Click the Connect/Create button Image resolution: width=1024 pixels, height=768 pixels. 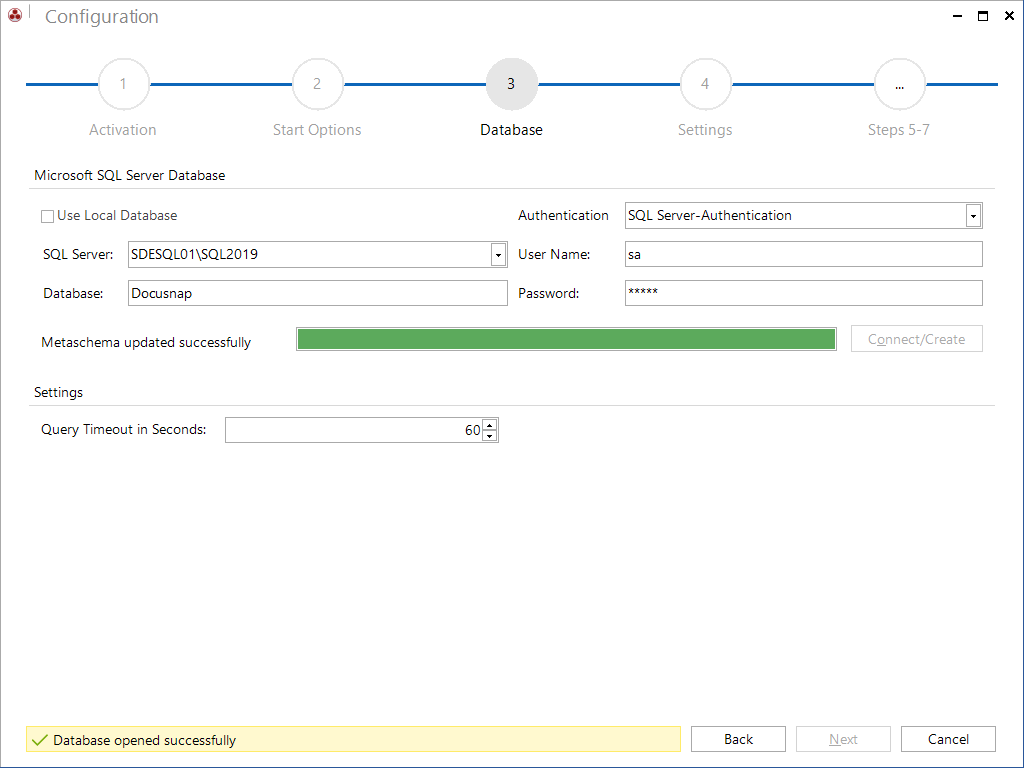(x=916, y=339)
